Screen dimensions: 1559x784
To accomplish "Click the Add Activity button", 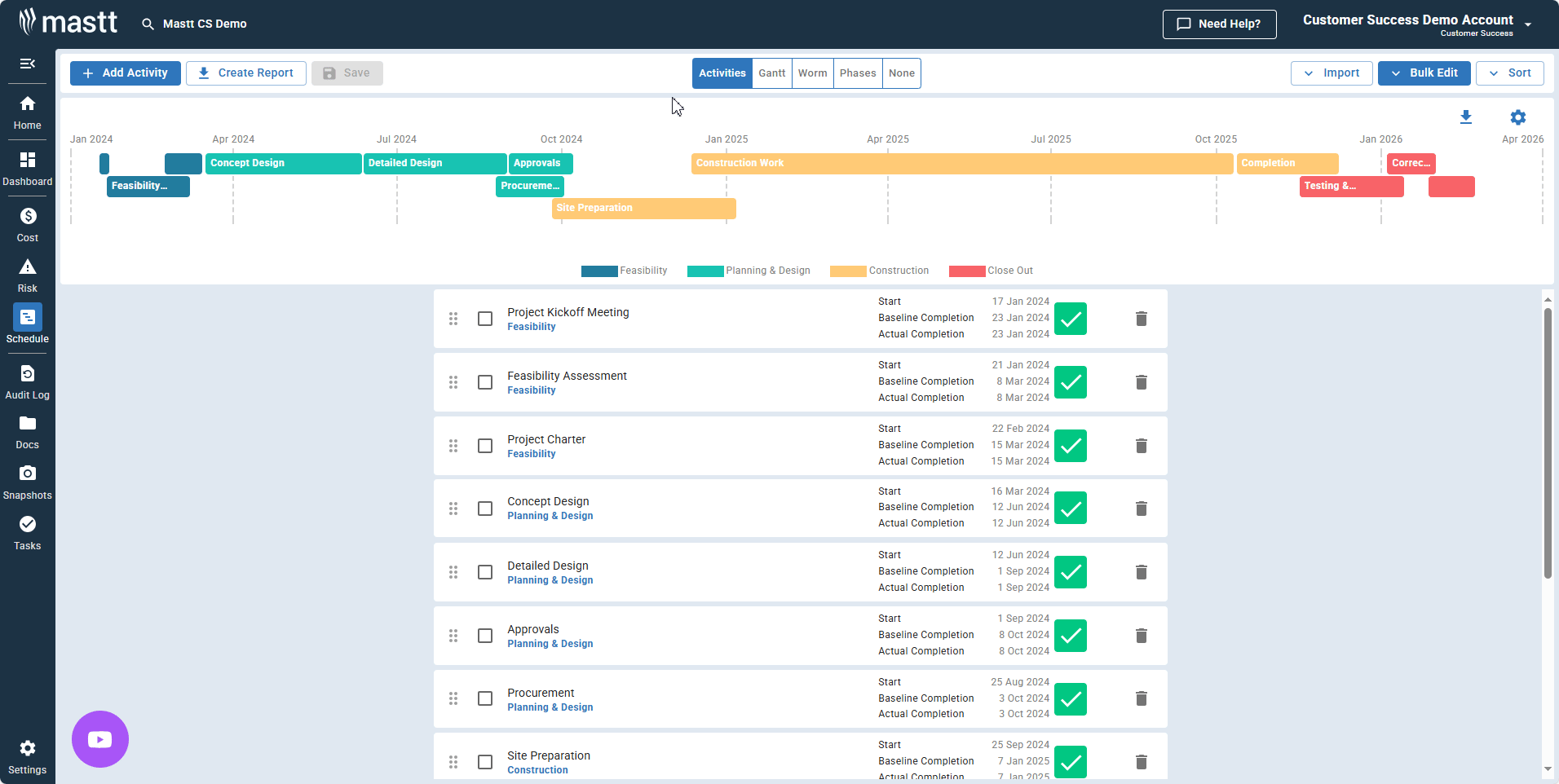I will click(125, 73).
